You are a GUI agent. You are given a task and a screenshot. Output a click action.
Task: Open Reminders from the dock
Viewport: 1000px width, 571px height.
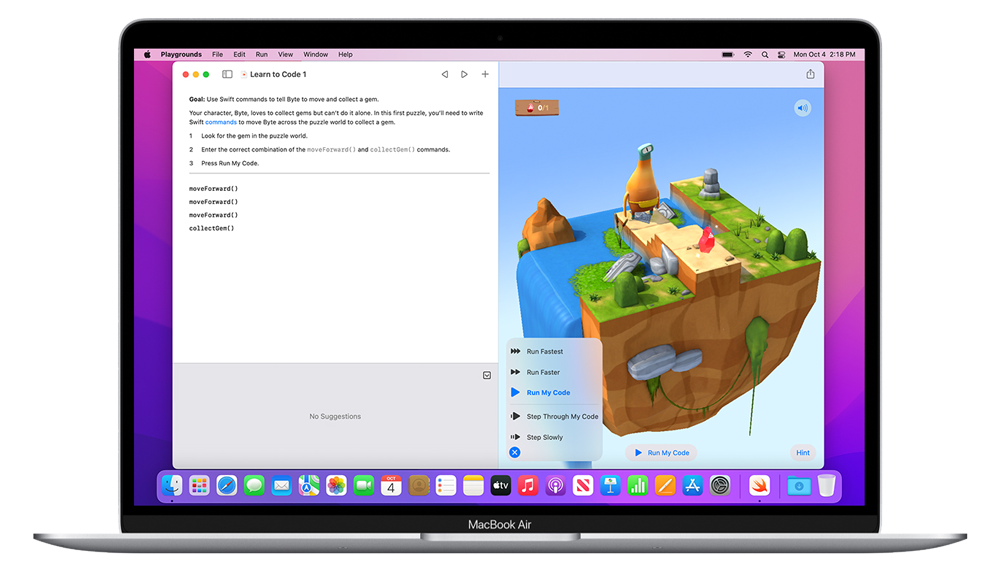(x=446, y=486)
